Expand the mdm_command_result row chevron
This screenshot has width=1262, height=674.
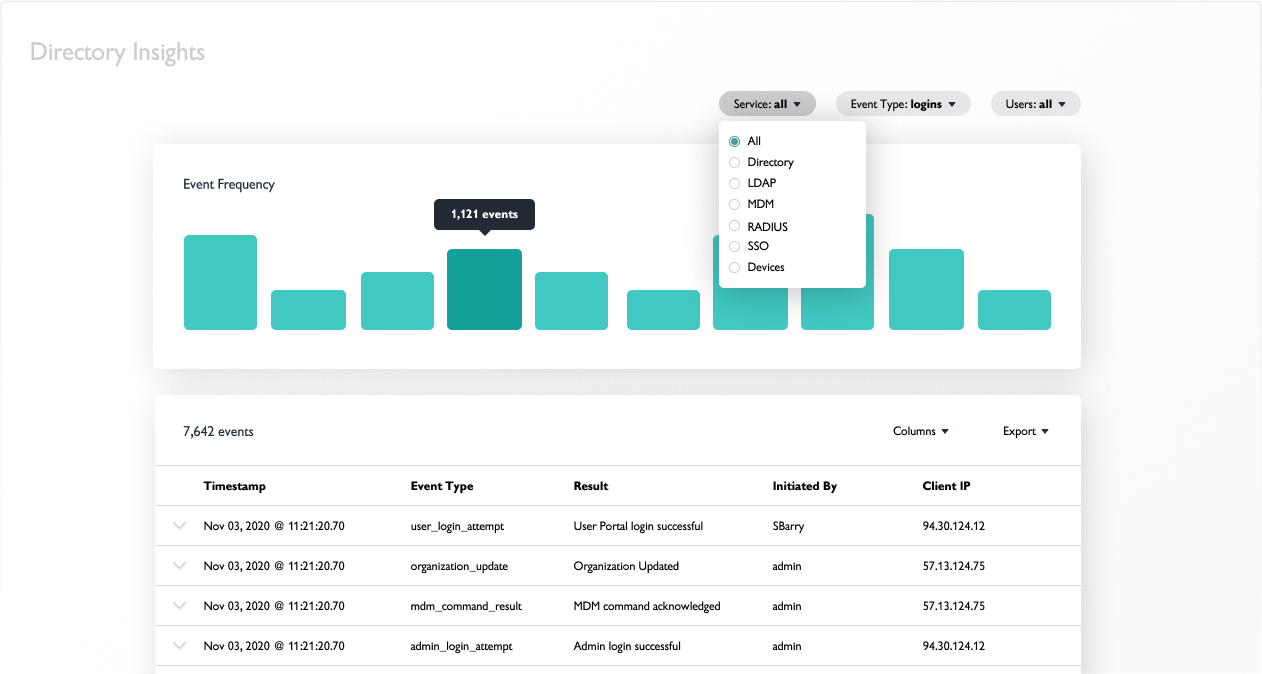tap(180, 606)
